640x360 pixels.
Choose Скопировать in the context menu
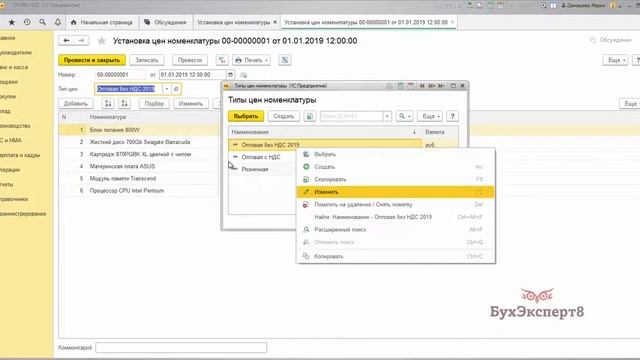395,180
